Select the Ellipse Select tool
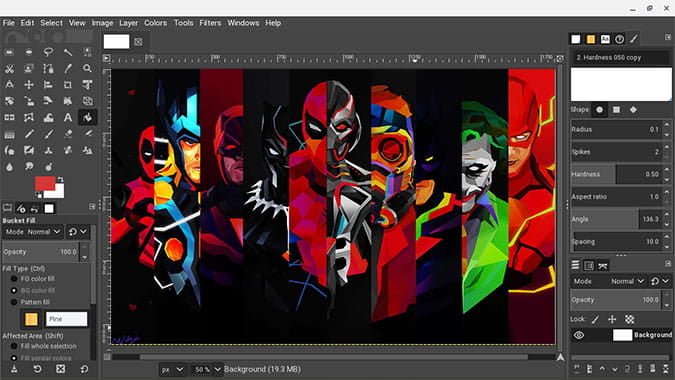This screenshot has height=380, width=675. coord(28,52)
